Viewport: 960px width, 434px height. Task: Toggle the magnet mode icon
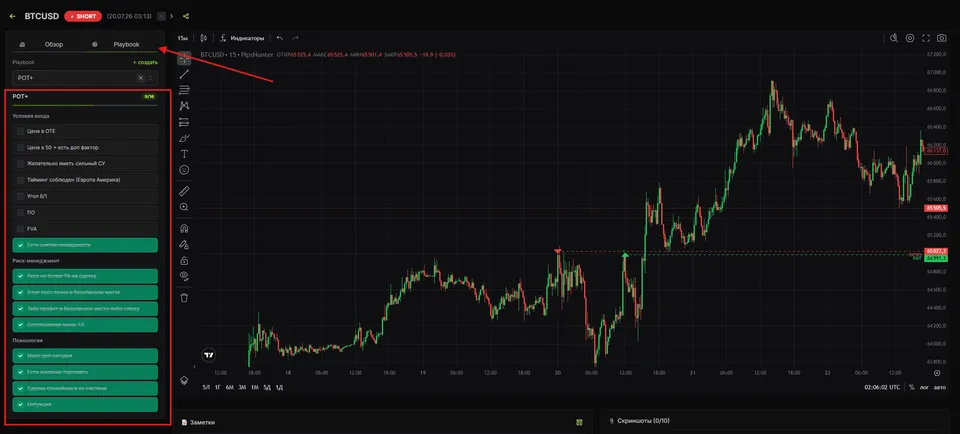[x=184, y=228]
